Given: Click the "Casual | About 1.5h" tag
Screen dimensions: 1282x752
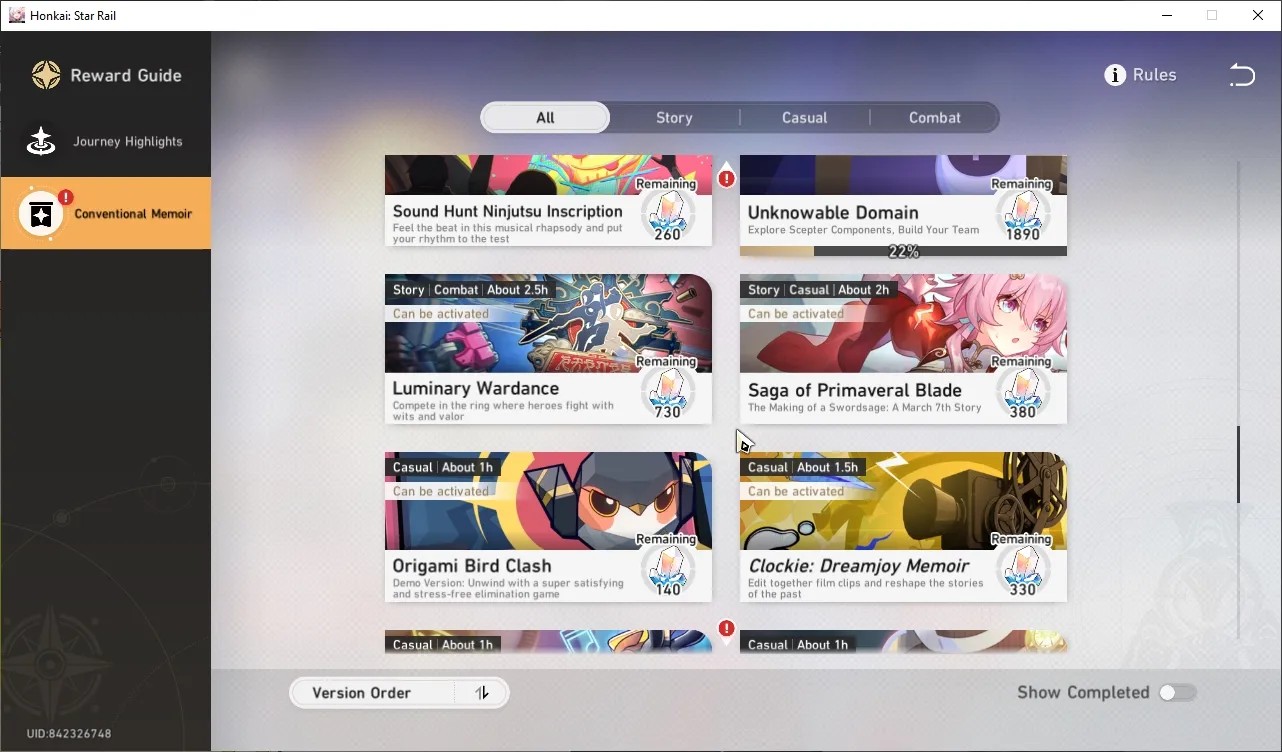Looking at the screenshot, I should 803,467.
